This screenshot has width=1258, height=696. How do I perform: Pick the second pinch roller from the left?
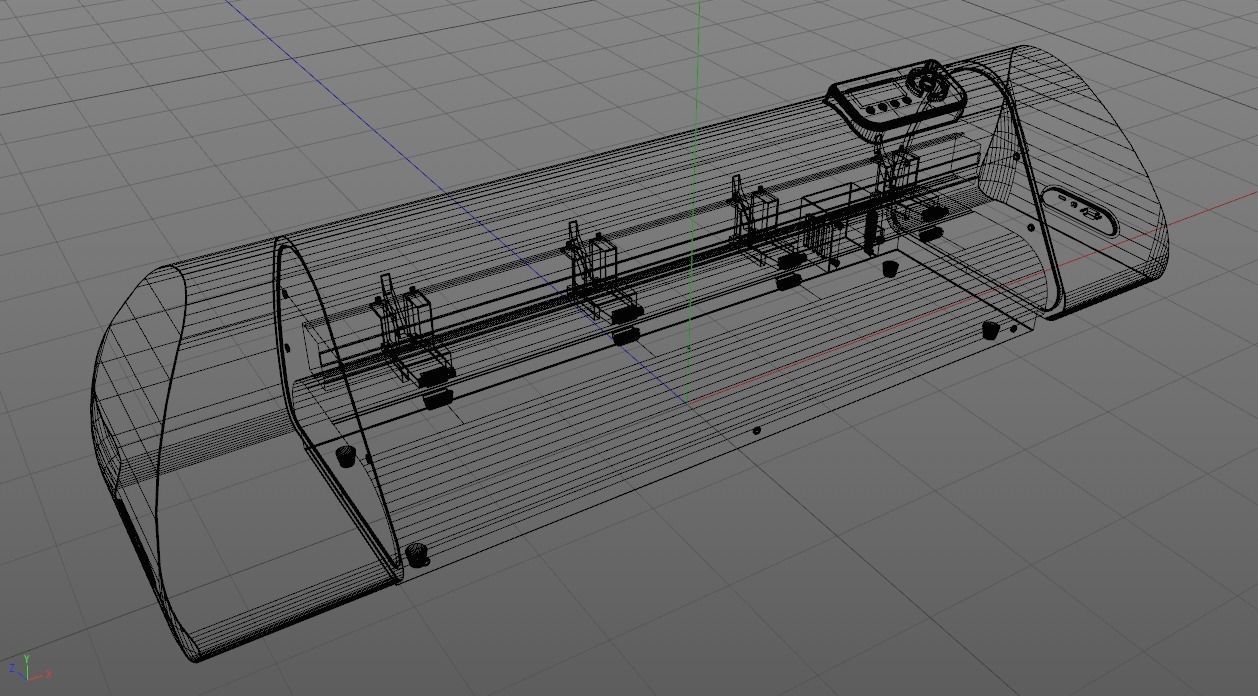pos(603,282)
